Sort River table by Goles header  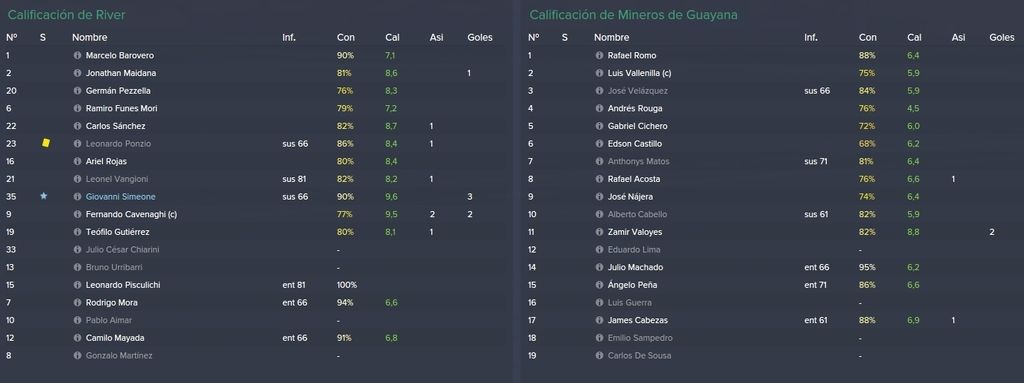click(480, 38)
